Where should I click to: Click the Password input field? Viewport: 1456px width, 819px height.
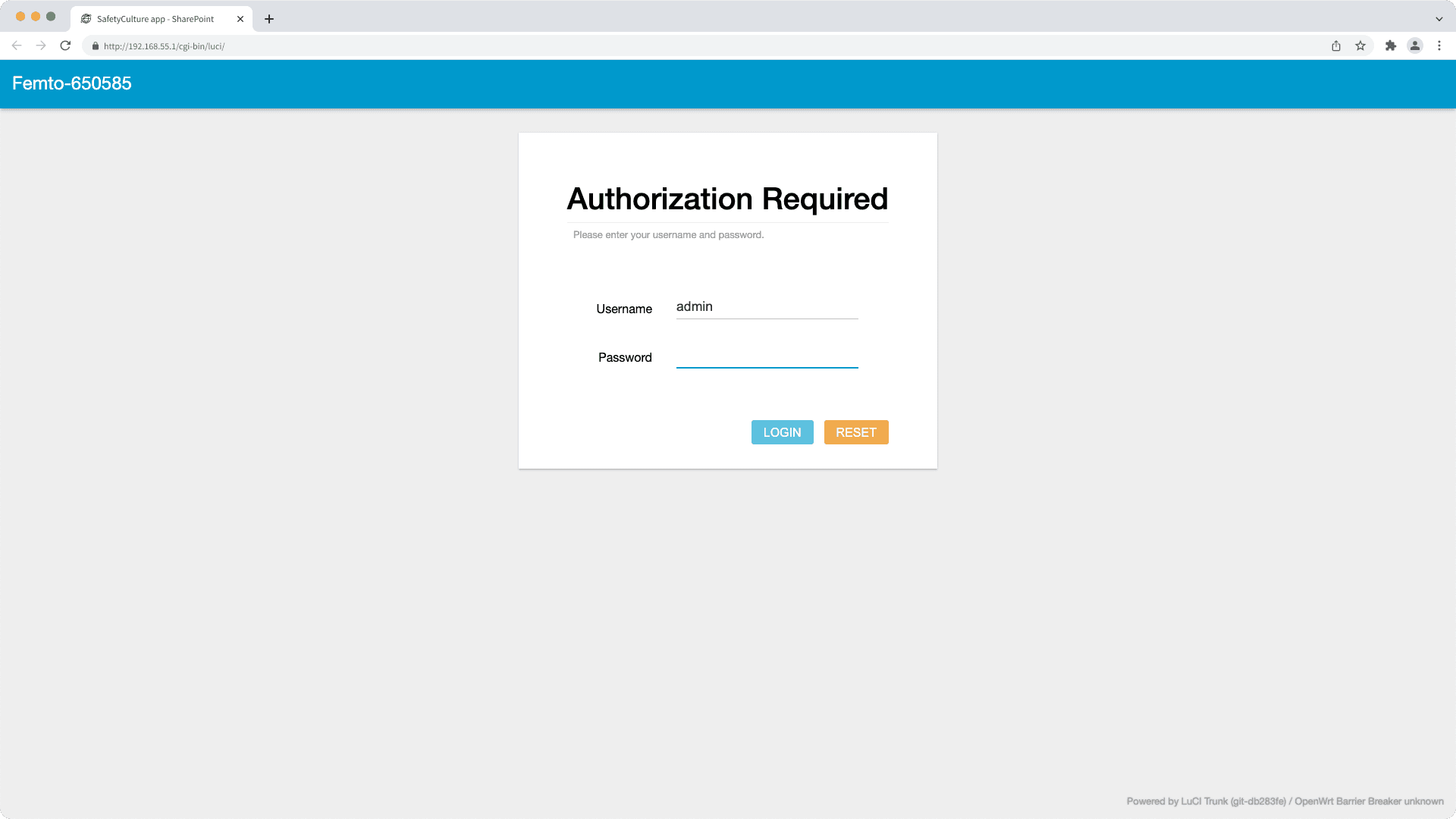767,356
